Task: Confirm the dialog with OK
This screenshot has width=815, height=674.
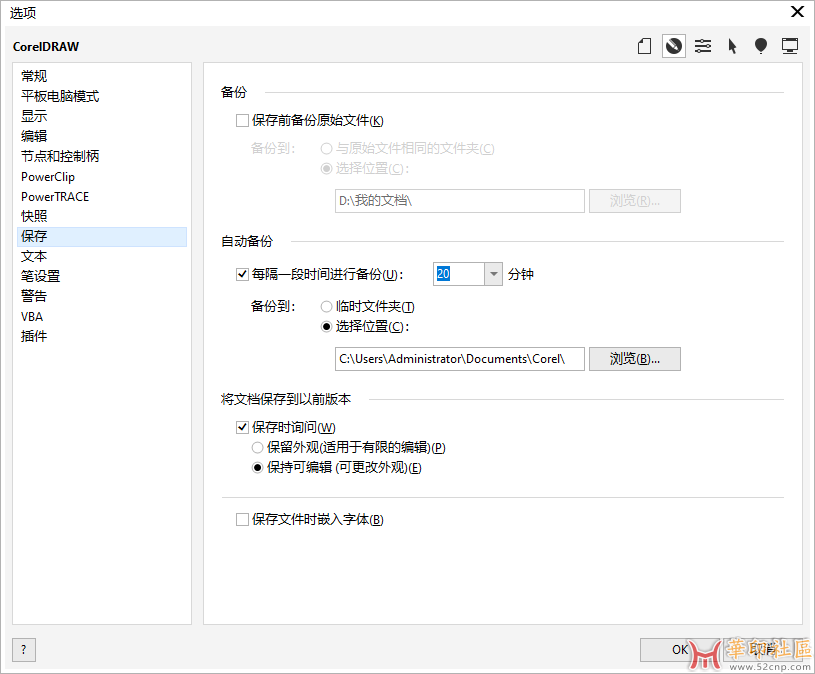Action: (x=680, y=650)
